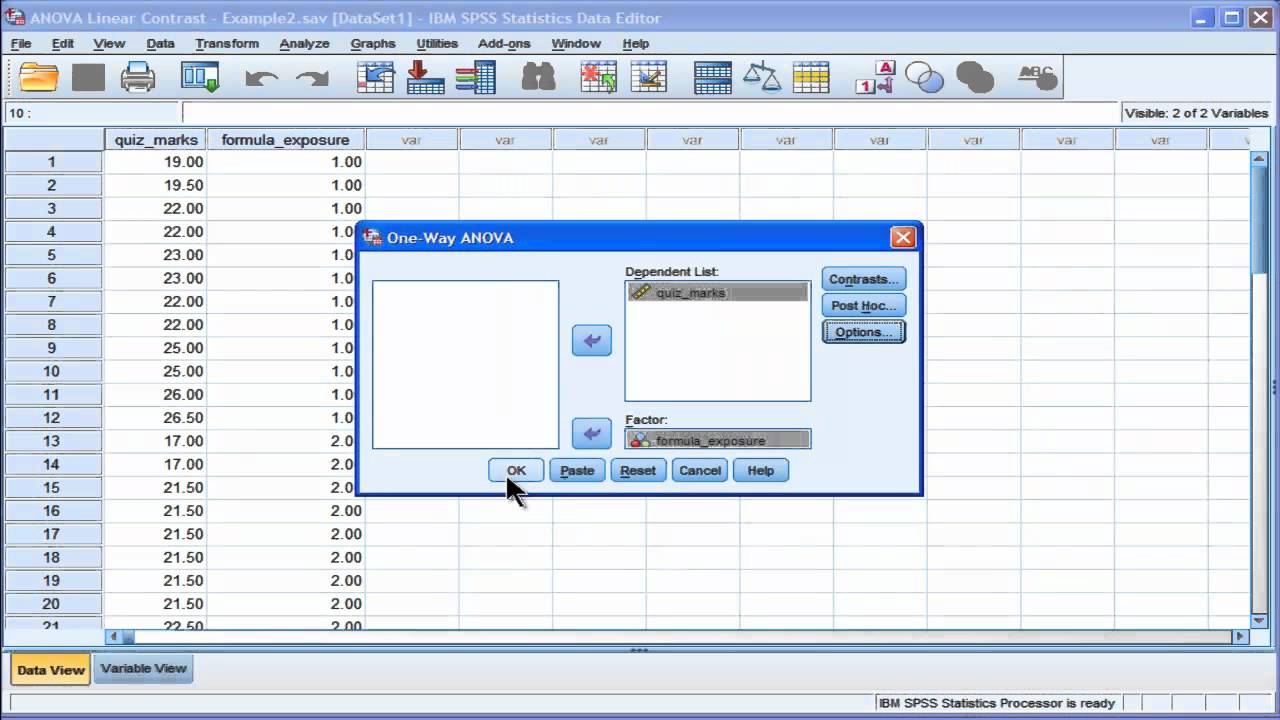Image resolution: width=1280 pixels, height=720 pixels.
Task: Click OK in One-Way ANOVA dialog
Action: [516, 471]
